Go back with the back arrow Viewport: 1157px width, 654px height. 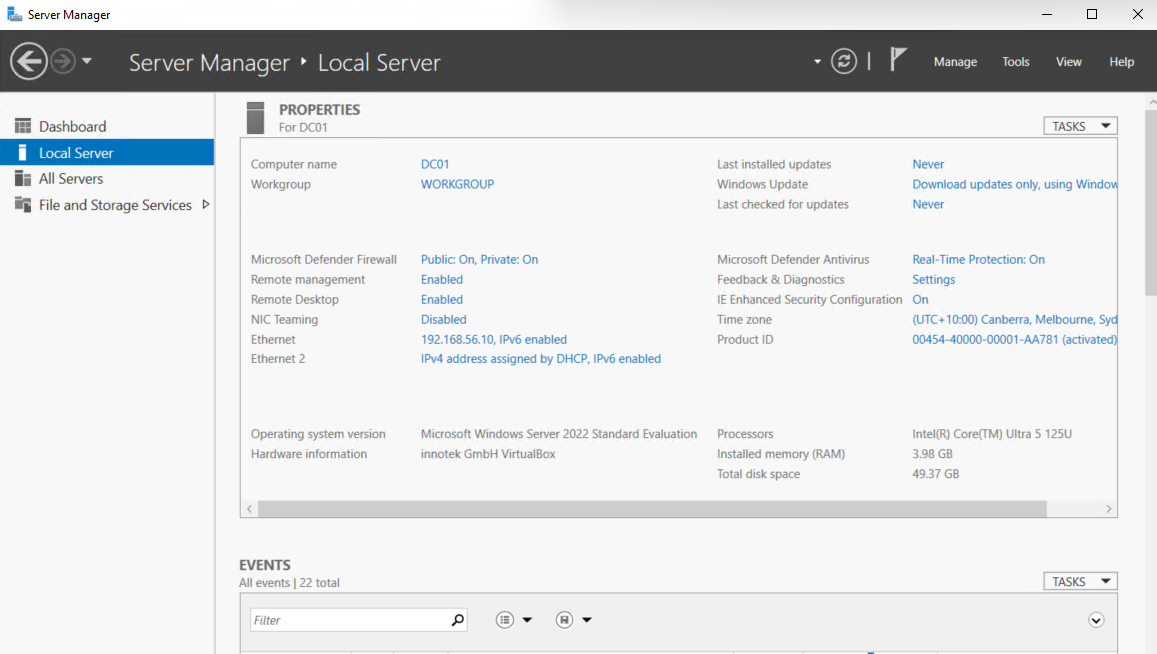pos(29,61)
